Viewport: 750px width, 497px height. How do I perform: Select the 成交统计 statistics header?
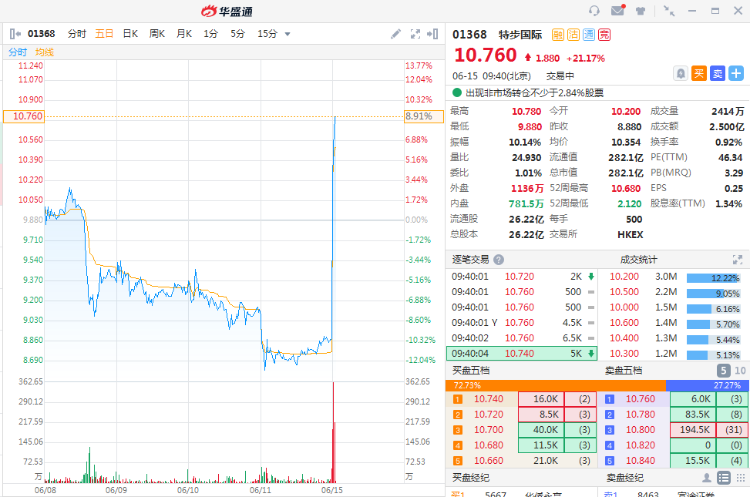point(639,260)
